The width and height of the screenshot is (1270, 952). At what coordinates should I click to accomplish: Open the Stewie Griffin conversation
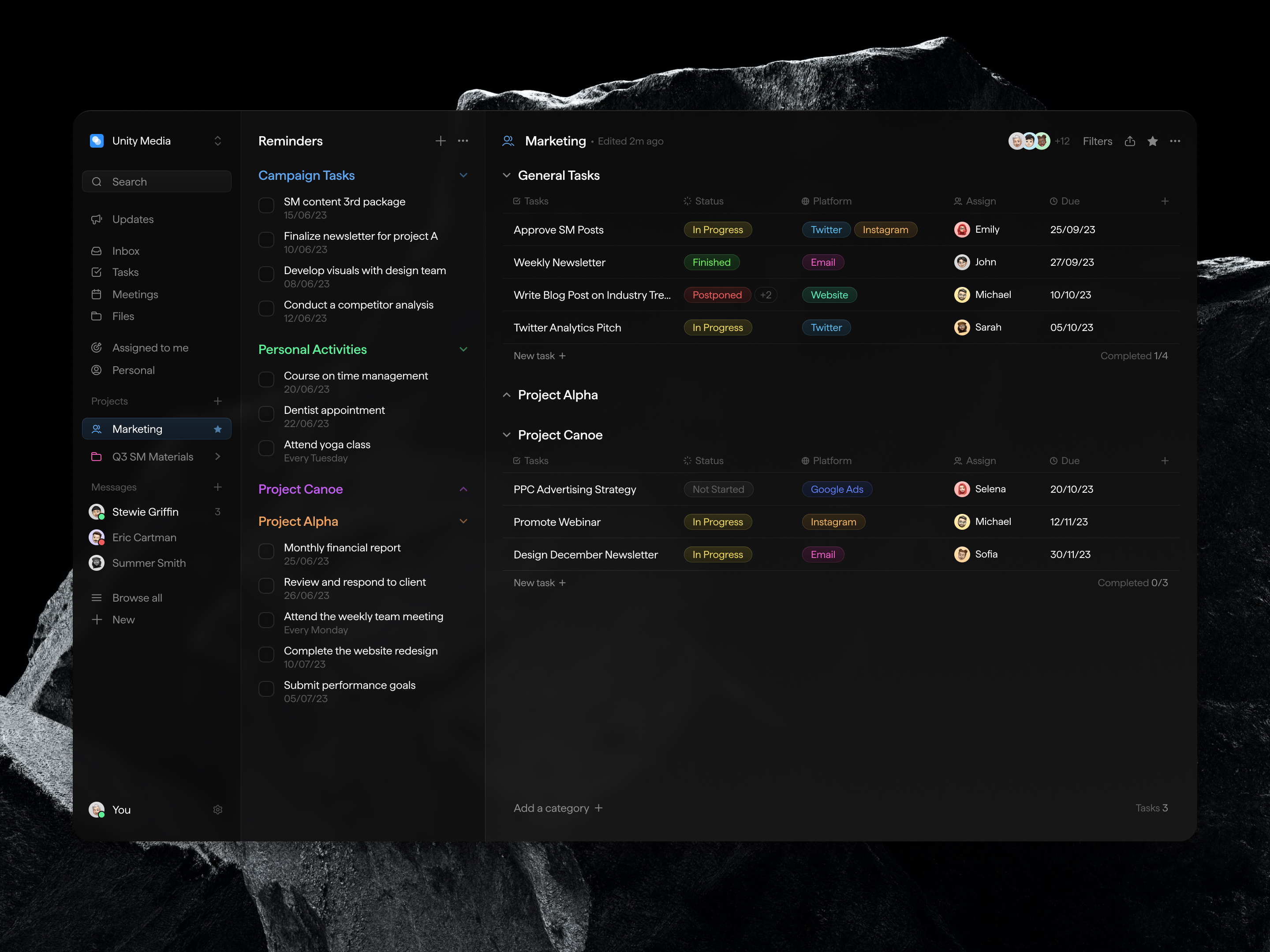146,511
